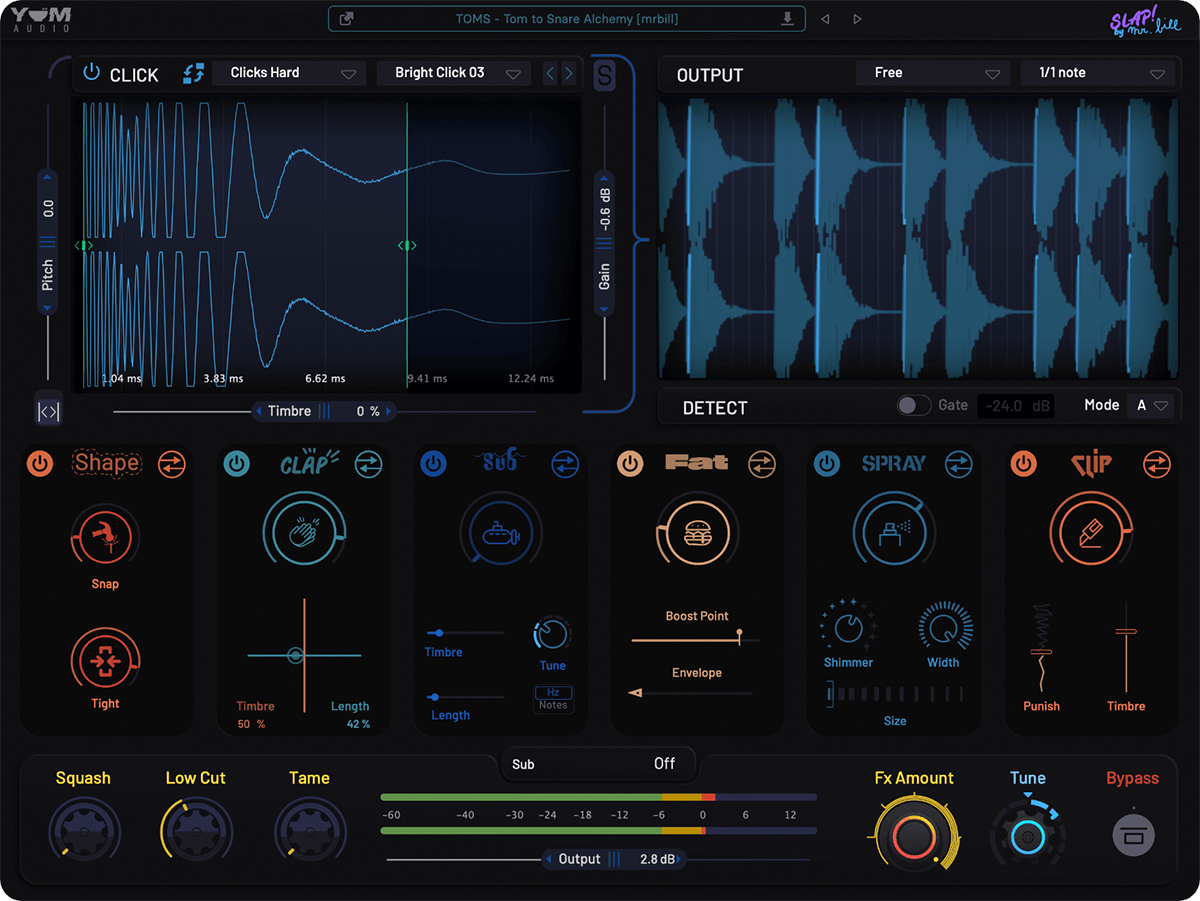Click the preset download icon

click(x=788, y=19)
